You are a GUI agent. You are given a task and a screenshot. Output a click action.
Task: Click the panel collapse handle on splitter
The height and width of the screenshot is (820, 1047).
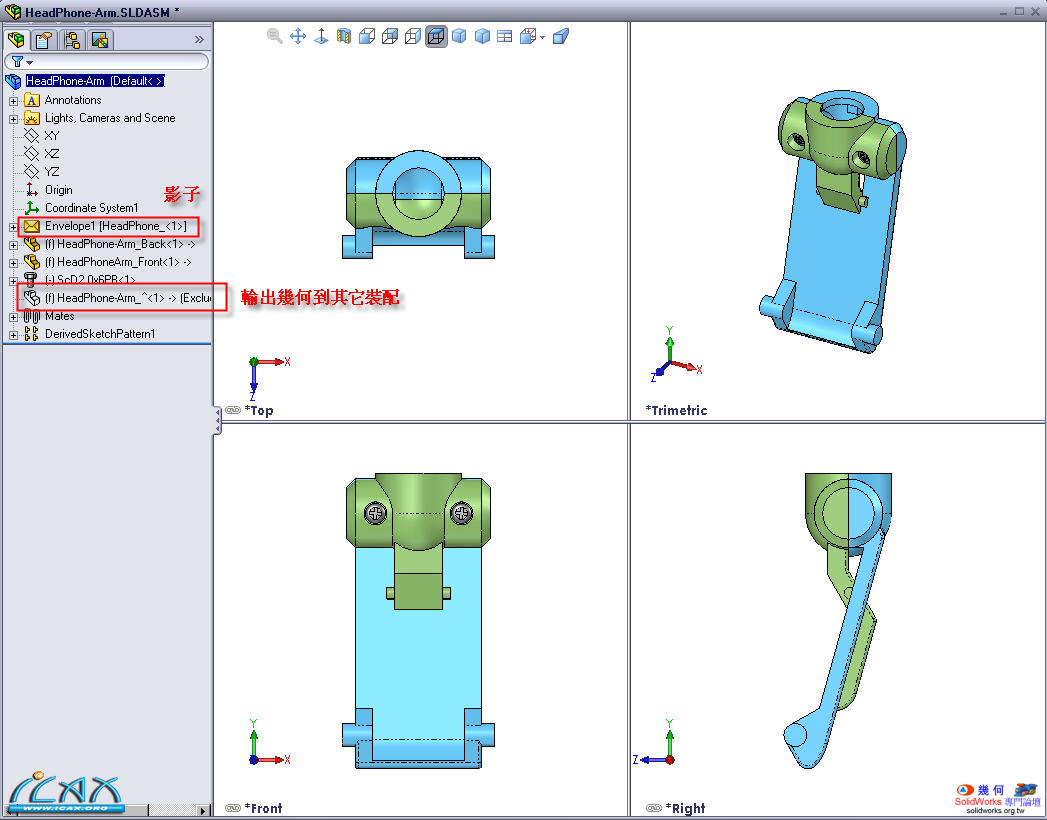click(x=217, y=420)
